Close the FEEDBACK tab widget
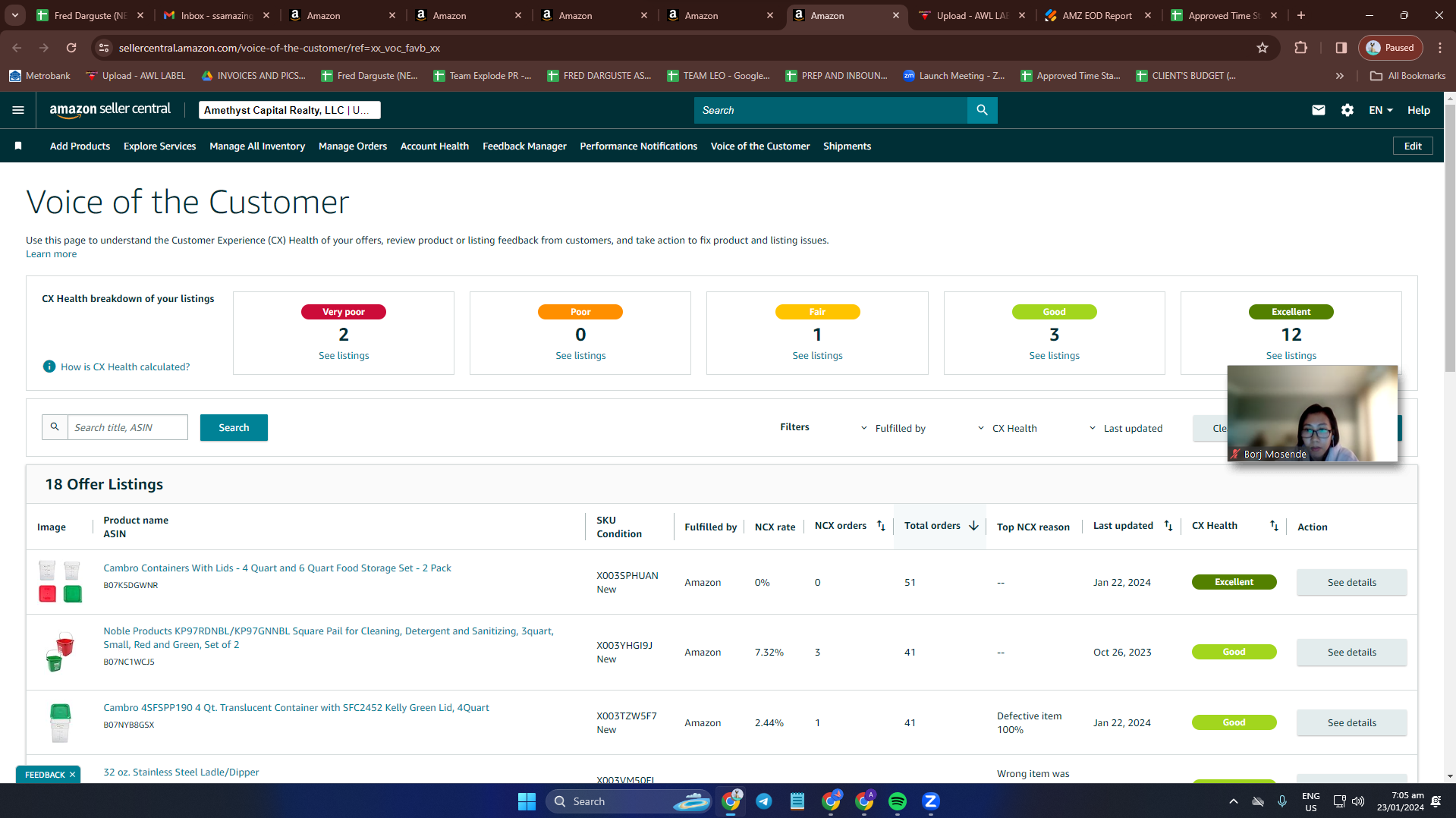Image resolution: width=1456 pixels, height=818 pixels. pos(72,775)
